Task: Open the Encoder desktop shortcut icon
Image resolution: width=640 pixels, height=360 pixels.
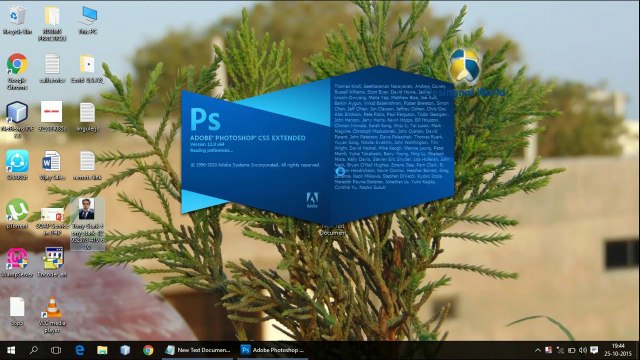Action: click(x=52, y=262)
